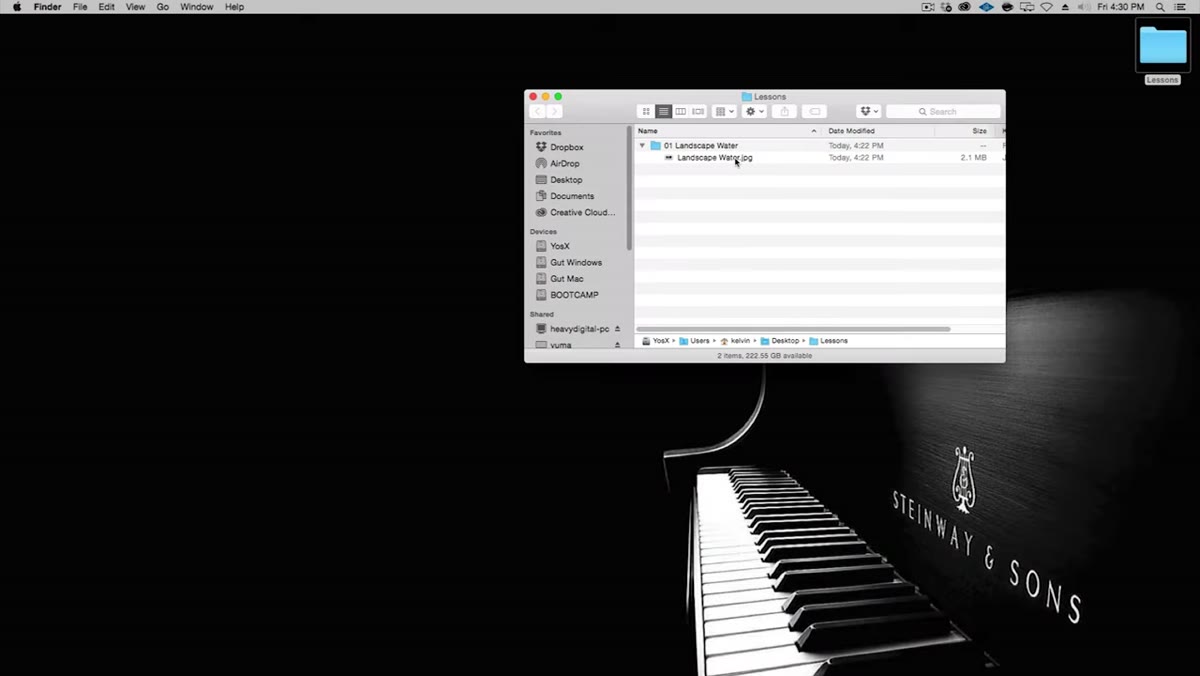Open the Finder menu

point(47,7)
